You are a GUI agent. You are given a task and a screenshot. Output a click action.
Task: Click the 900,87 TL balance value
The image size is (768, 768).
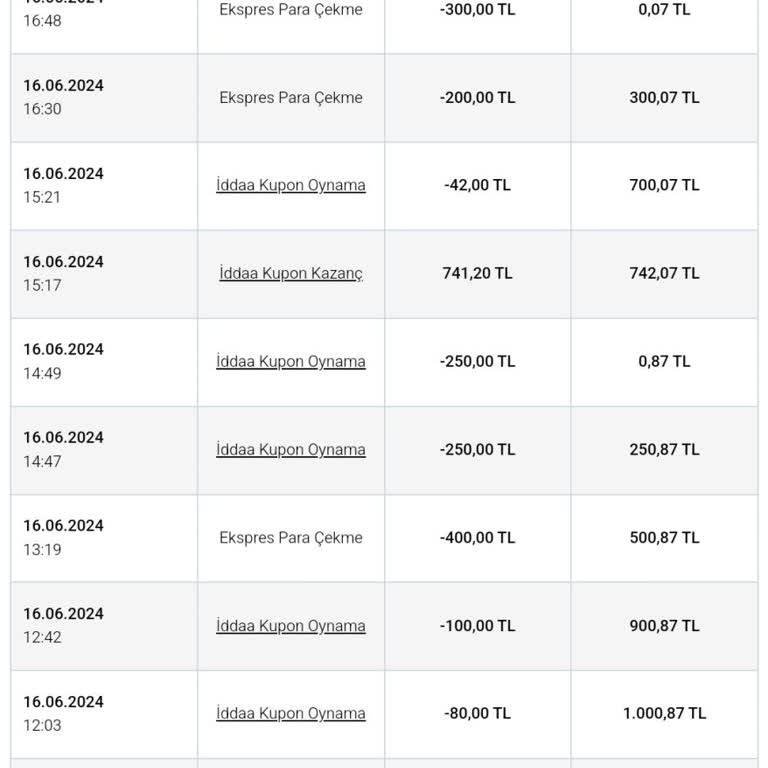point(664,625)
